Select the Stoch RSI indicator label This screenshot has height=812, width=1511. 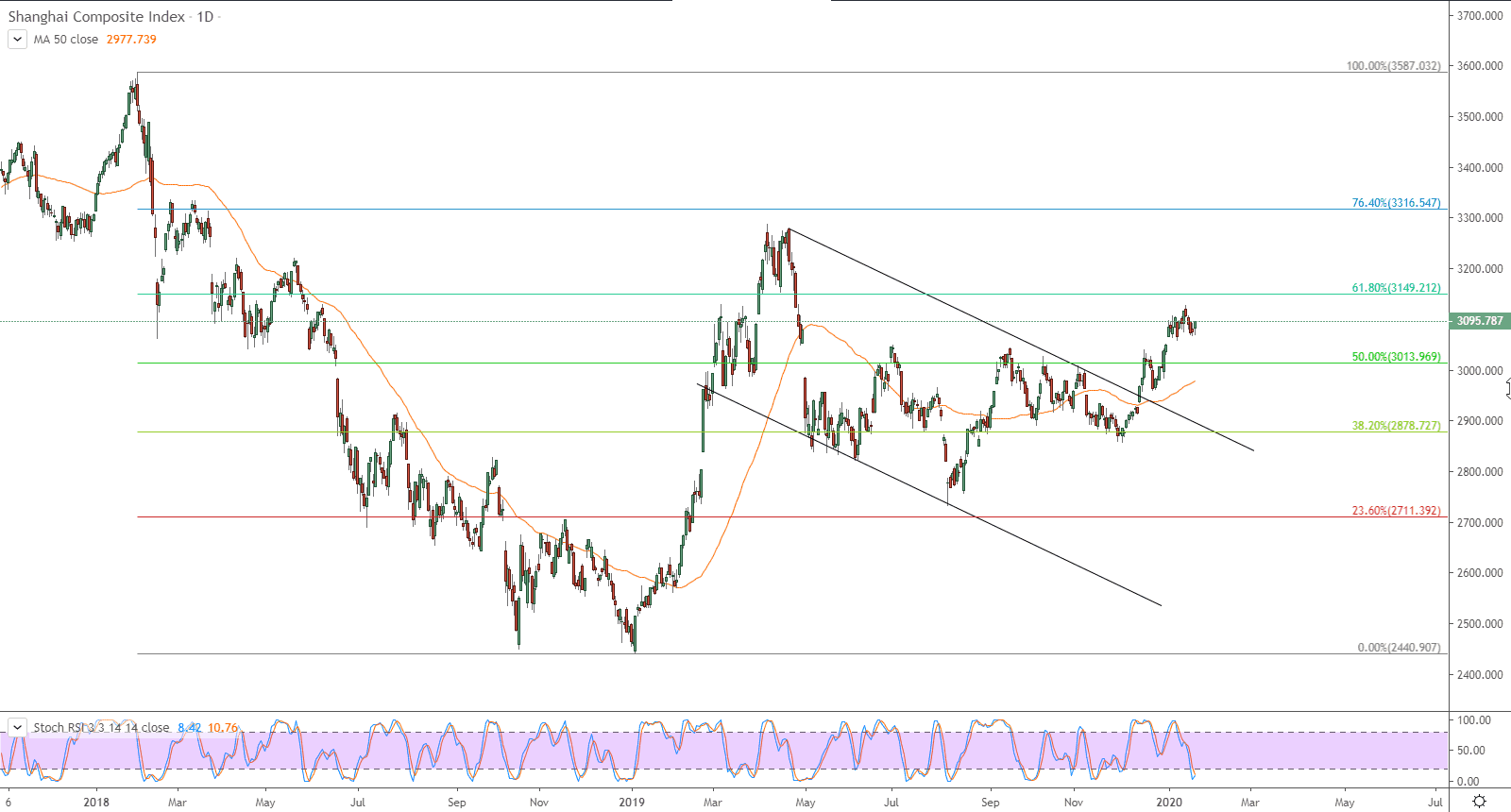pyautogui.click(x=101, y=727)
